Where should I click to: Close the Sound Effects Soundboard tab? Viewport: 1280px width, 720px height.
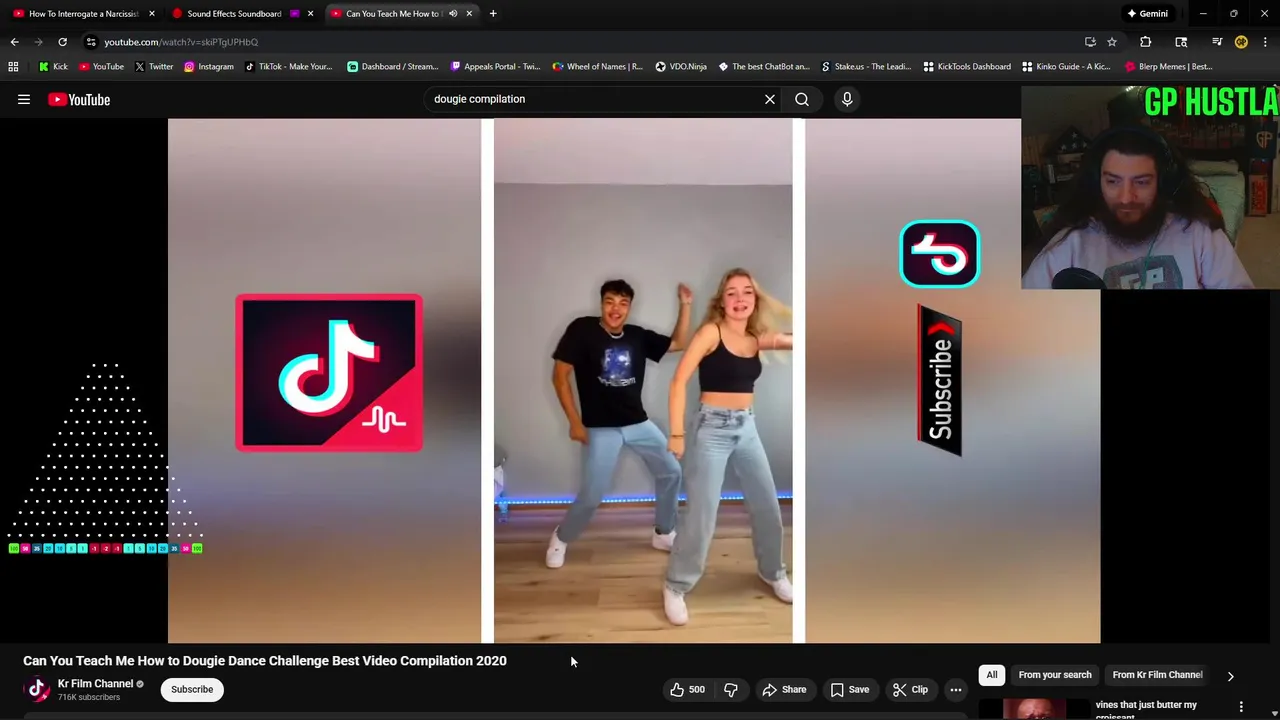pos(310,14)
